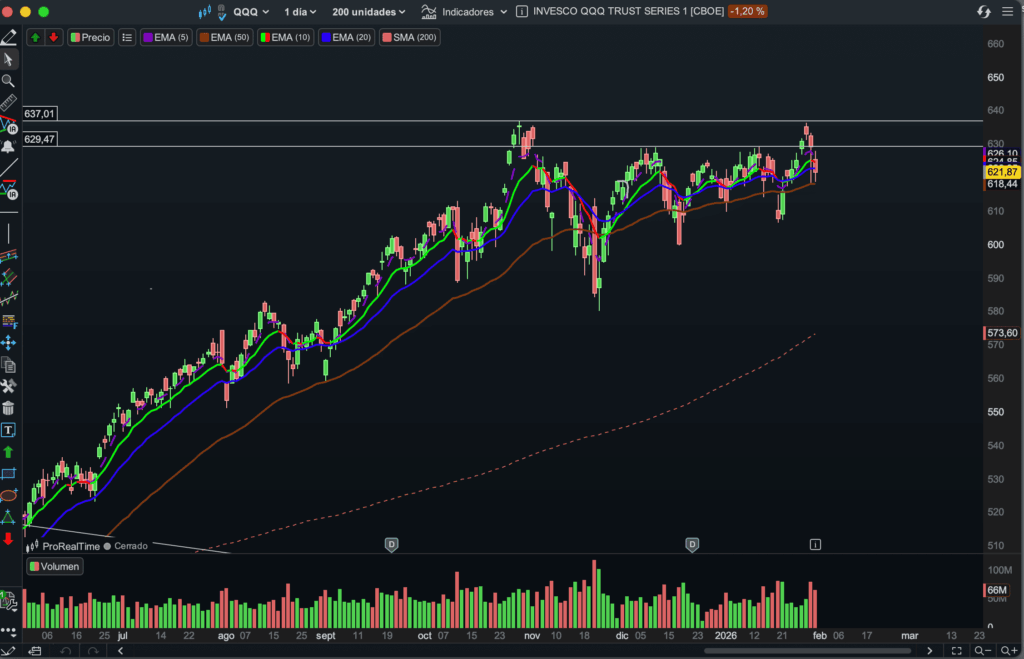Screen dimensions: 1024x659
Task: Toggle the EMA (5) indicator
Action: 165,37
